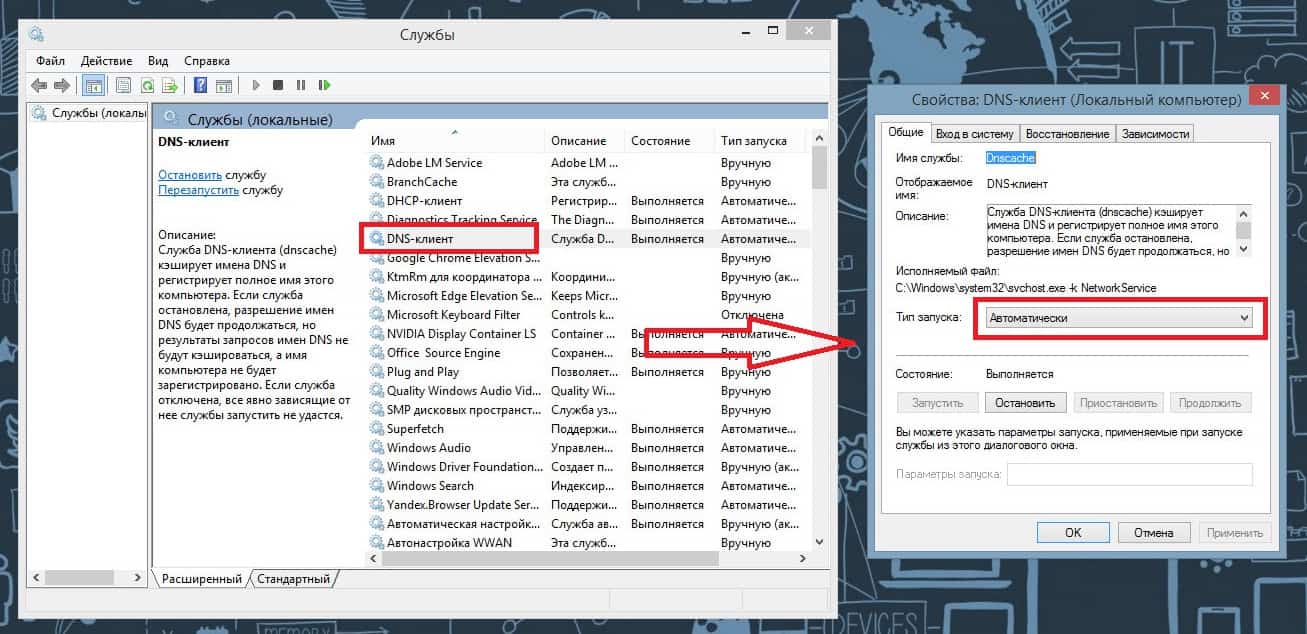This screenshot has height=634, width=1307.
Task: Click the Refresh toolbar icon
Action: [x=147, y=86]
